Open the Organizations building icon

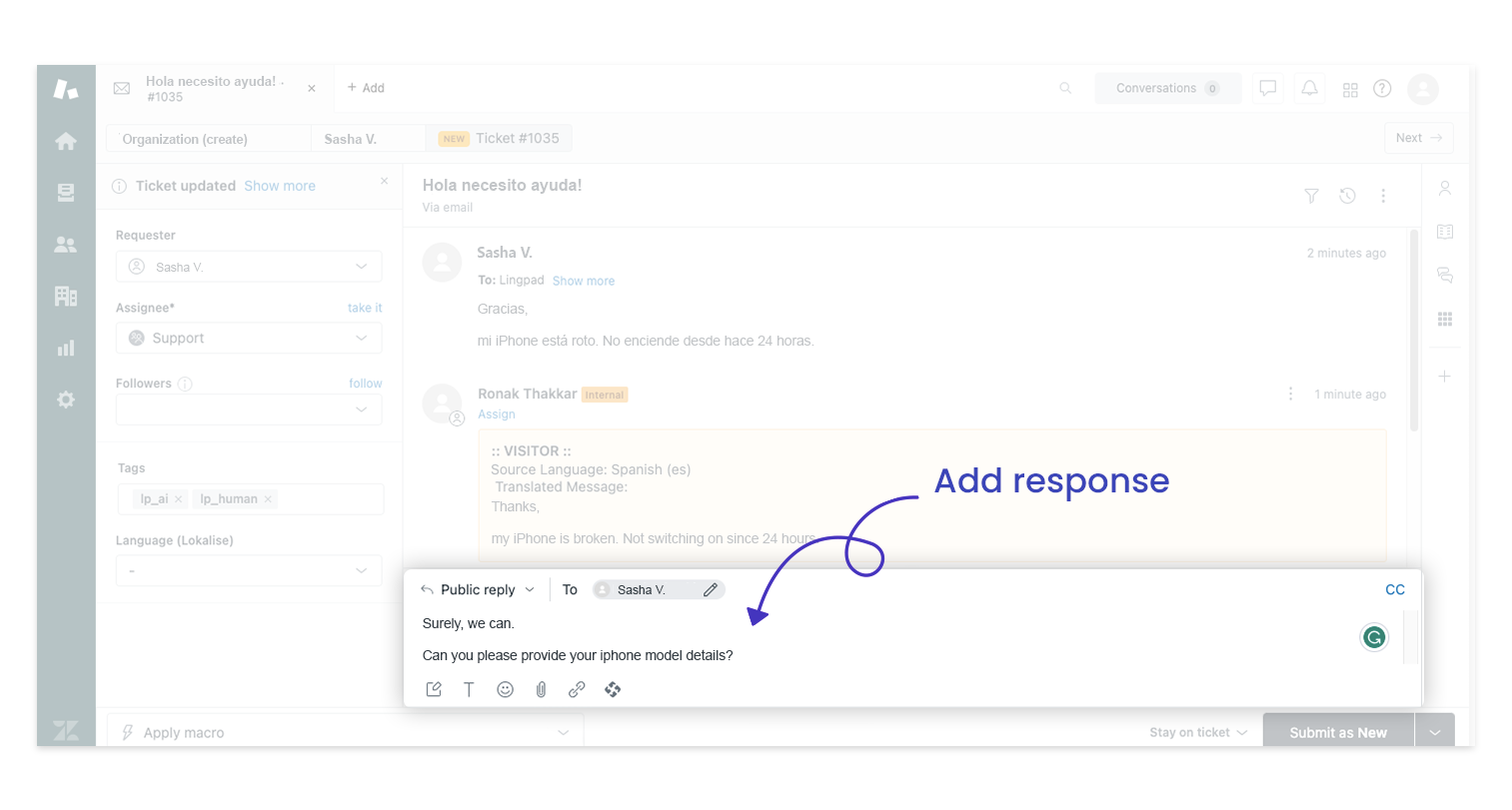coord(66,296)
